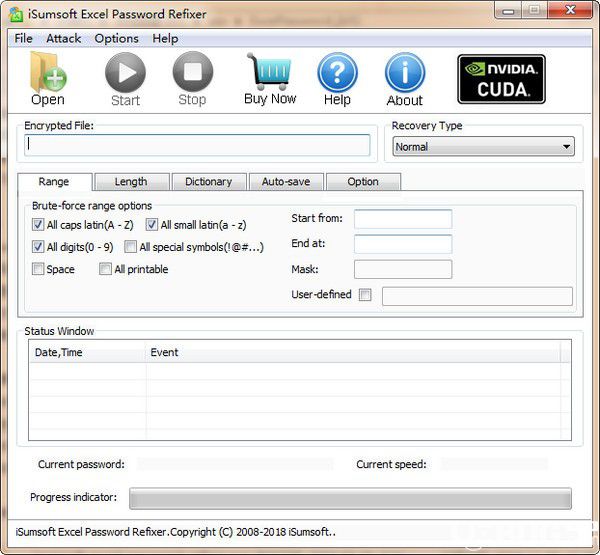
Task: Open the Help menu in menu bar
Action: (165, 38)
